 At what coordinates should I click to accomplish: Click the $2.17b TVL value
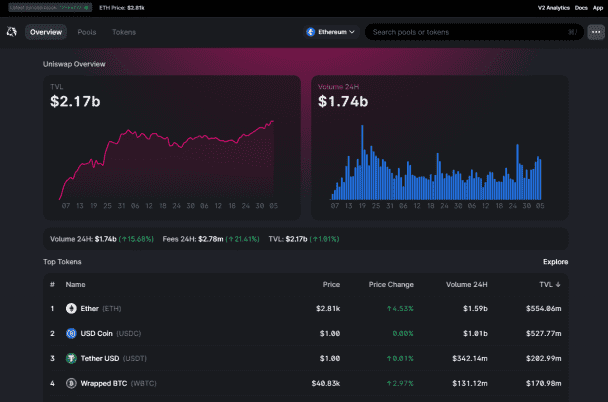(x=75, y=102)
